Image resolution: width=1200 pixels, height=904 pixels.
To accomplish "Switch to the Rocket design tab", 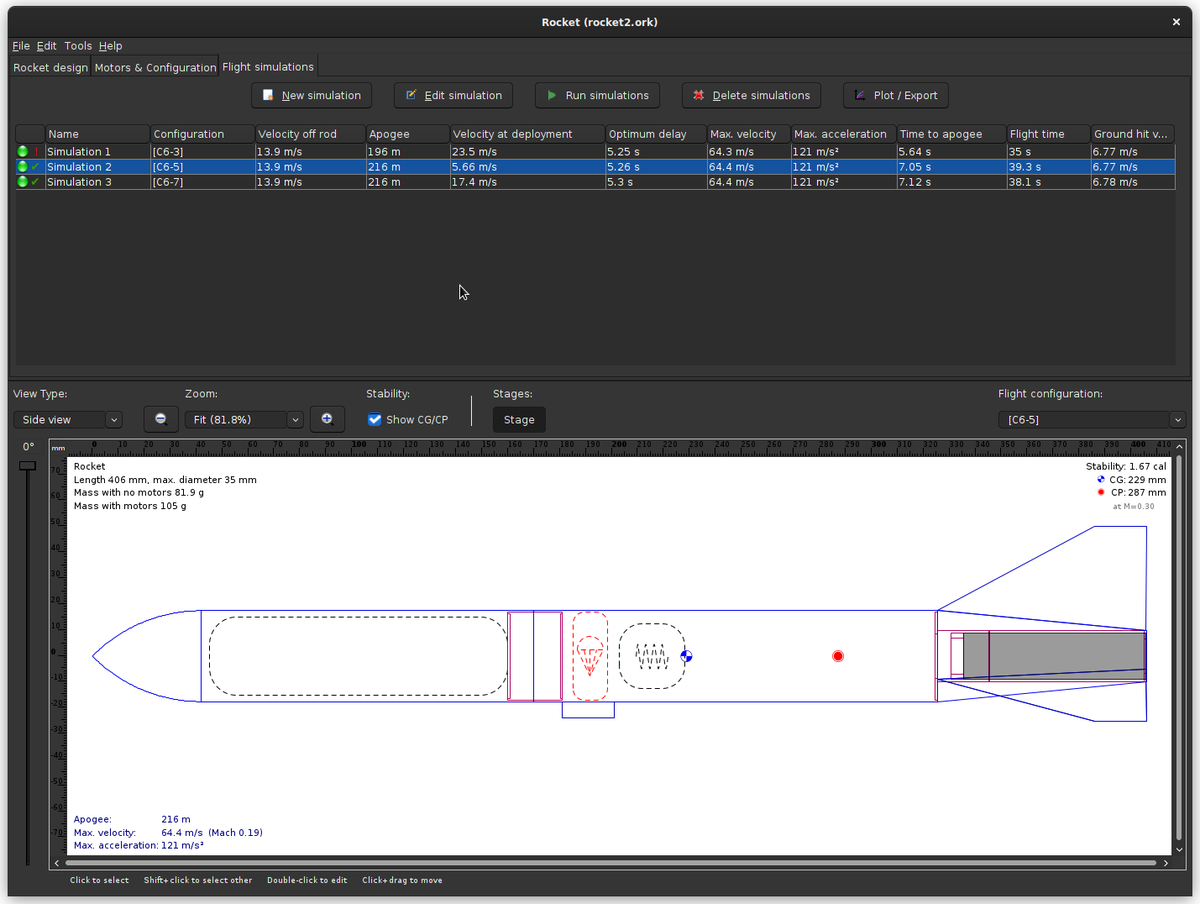I will pos(50,68).
